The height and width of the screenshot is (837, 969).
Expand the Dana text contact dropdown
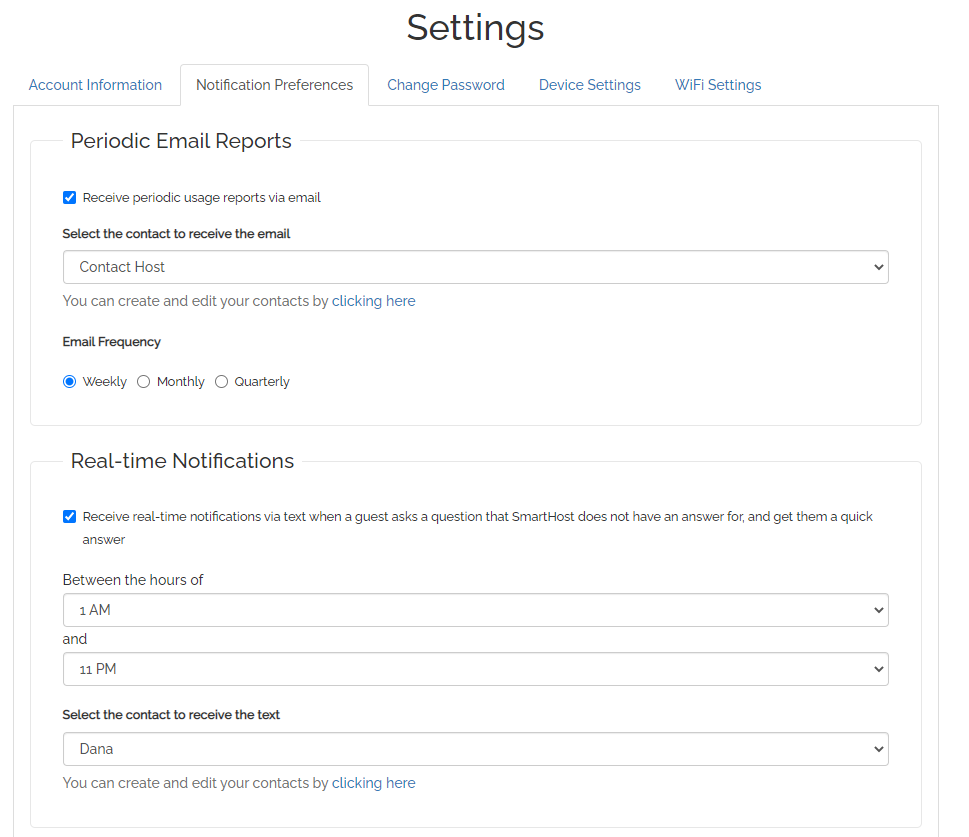(476, 749)
